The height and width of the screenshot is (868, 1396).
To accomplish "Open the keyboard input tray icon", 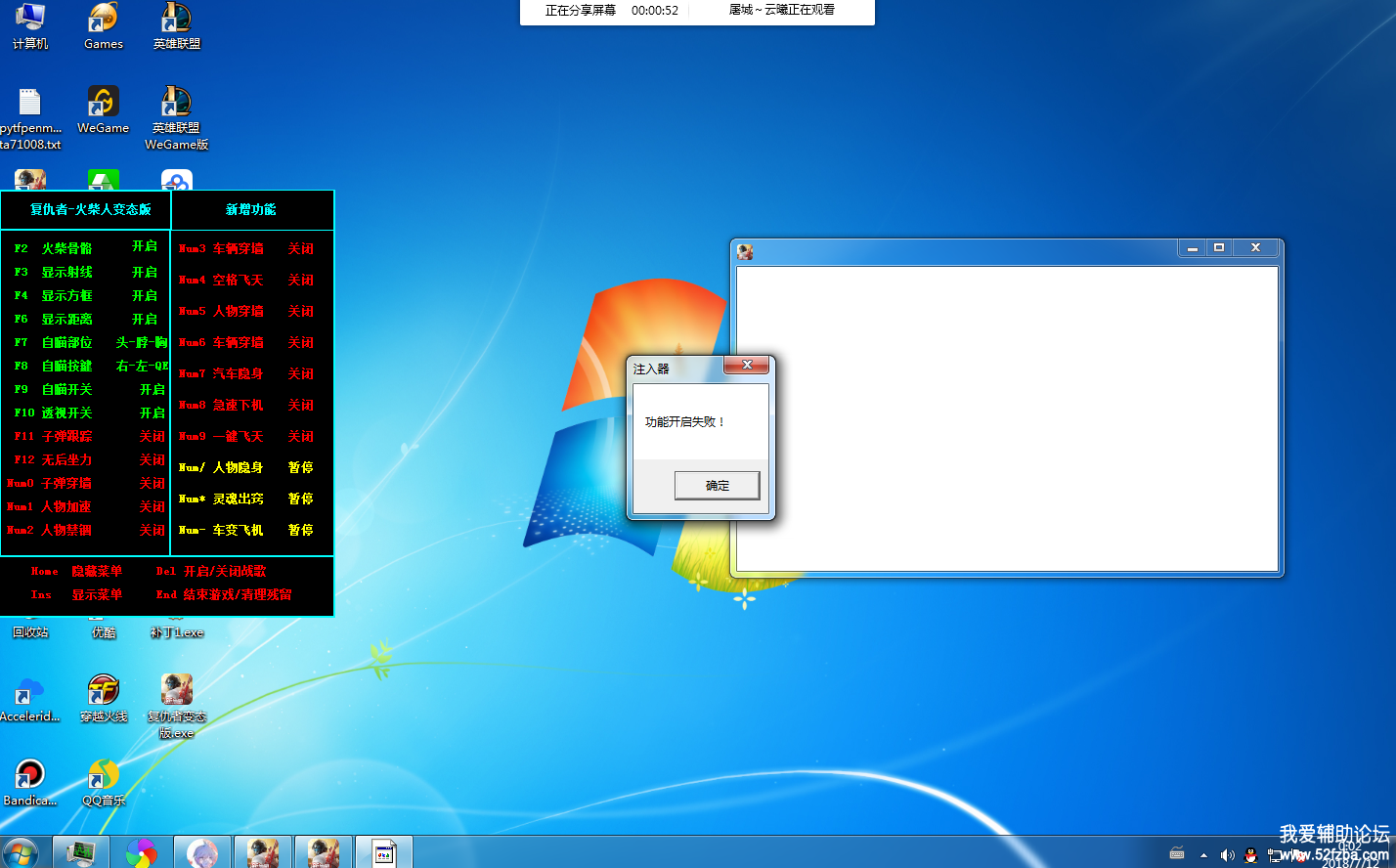I will (1177, 854).
